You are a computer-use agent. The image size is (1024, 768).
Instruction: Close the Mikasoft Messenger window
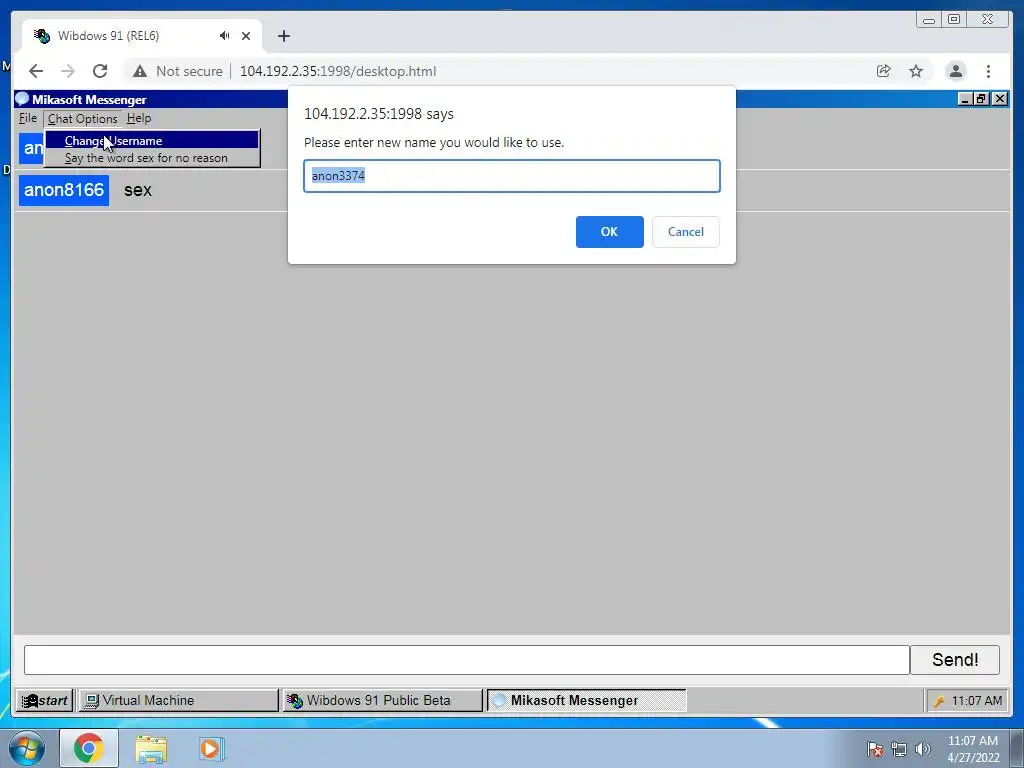tap(999, 99)
